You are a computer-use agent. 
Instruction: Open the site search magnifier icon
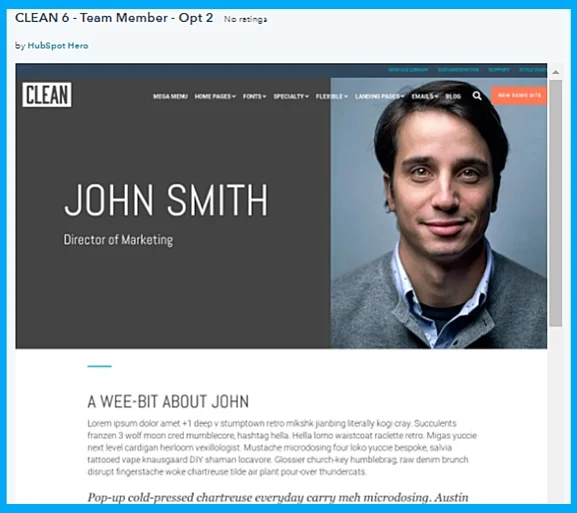477,96
